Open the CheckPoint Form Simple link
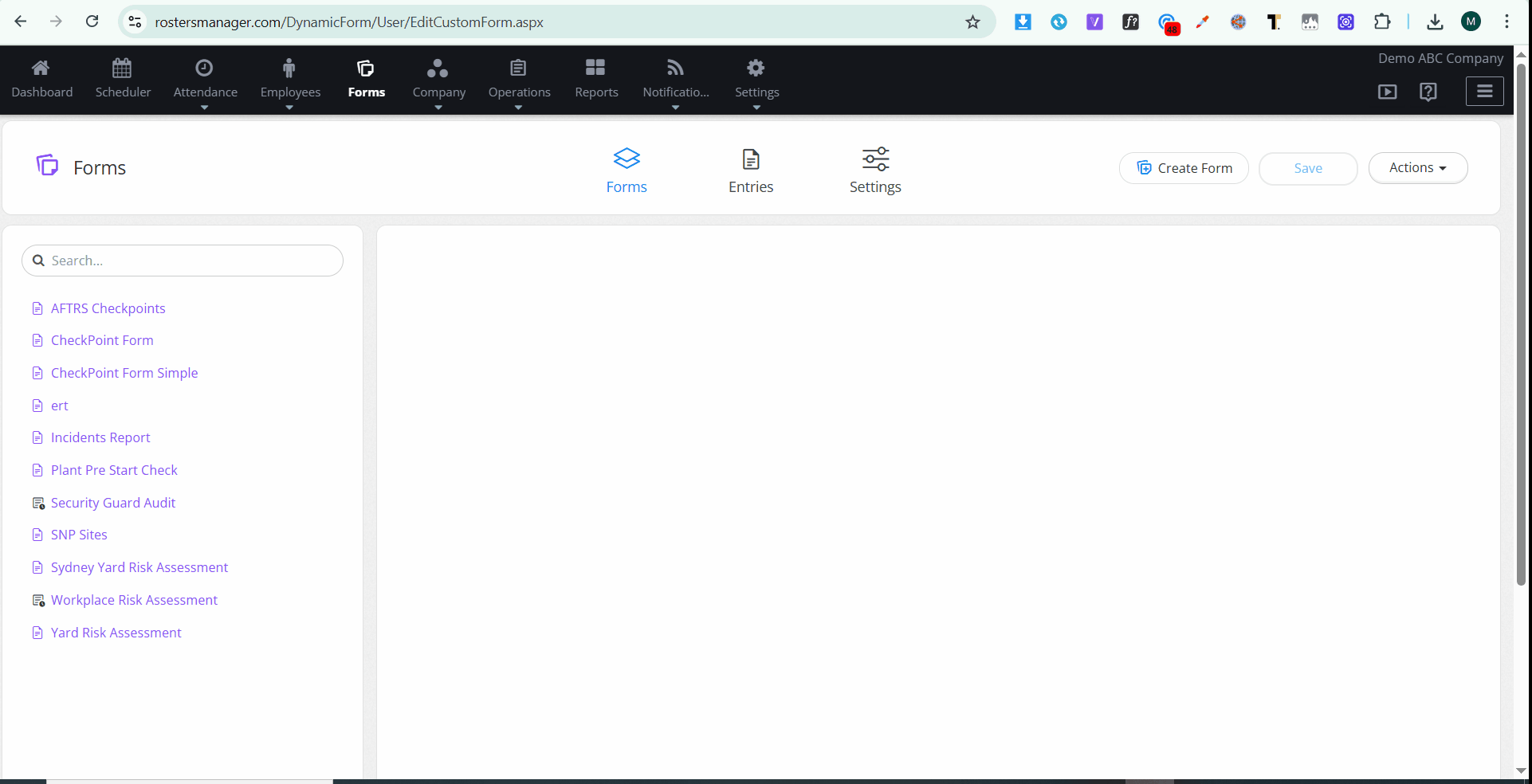1532x784 pixels. pos(124,373)
